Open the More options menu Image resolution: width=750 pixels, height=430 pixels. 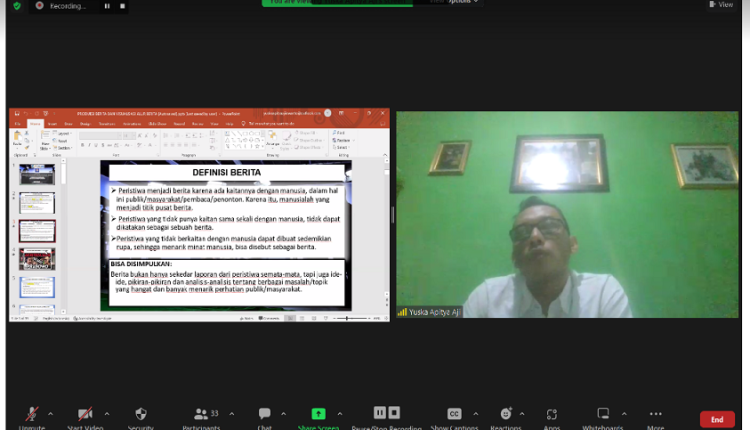coord(656,418)
